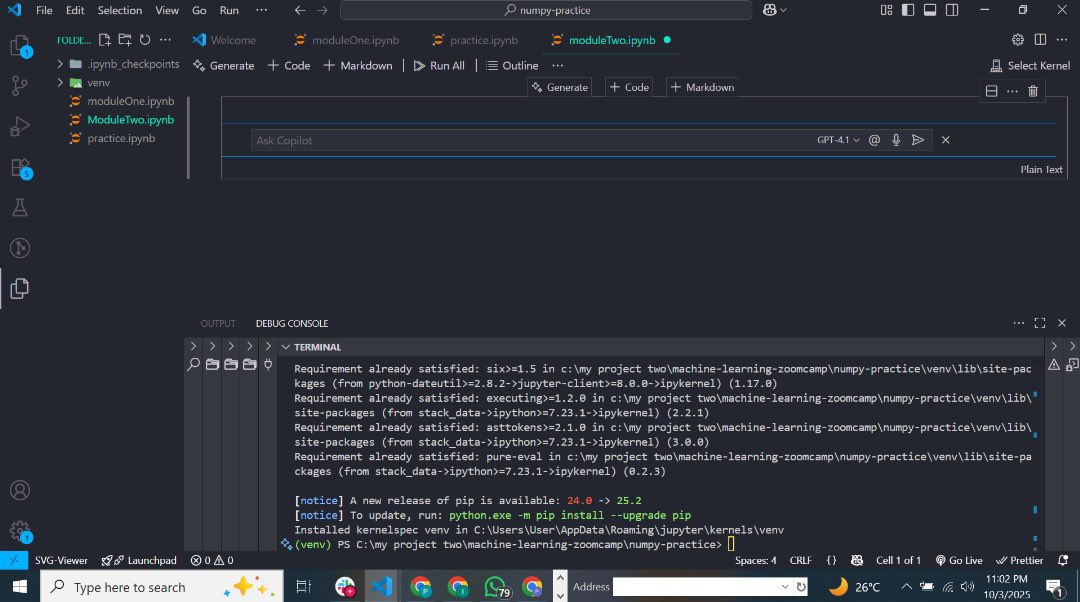Switch to the DEBUG CONSOLE panel tab

pyautogui.click(x=291, y=324)
